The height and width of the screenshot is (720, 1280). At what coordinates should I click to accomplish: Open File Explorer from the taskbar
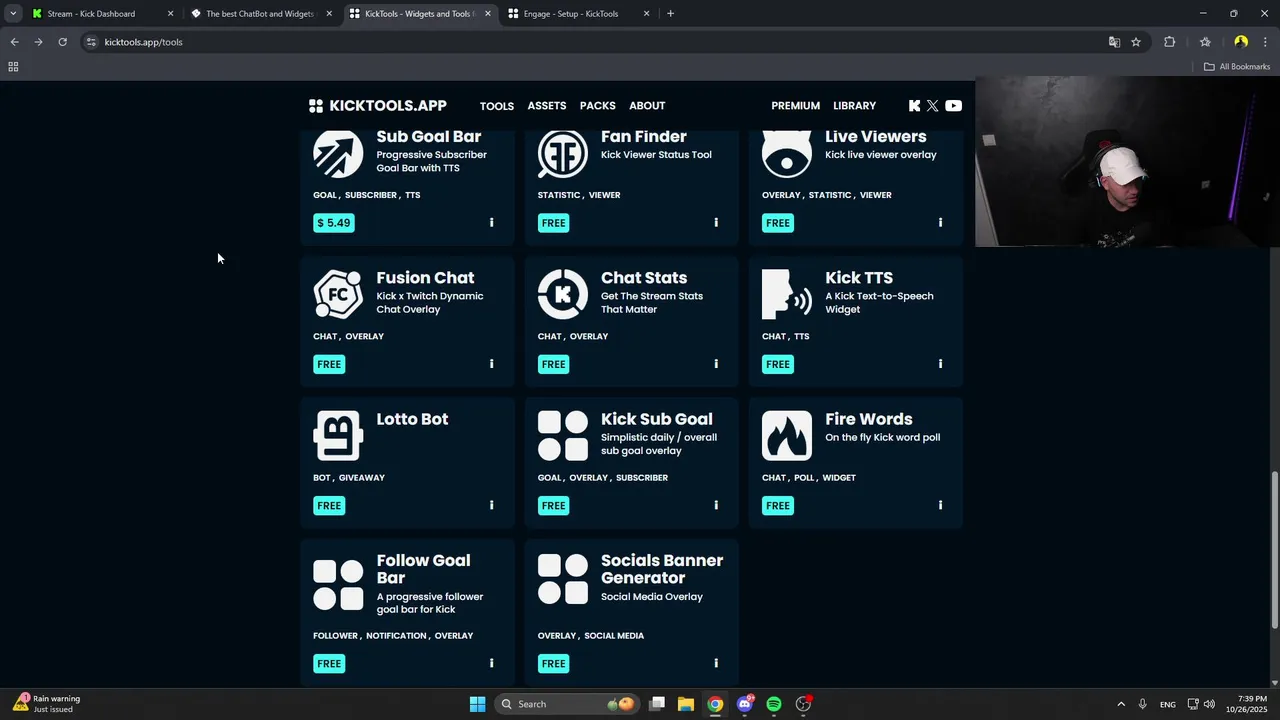pyautogui.click(x=686, y=704)
